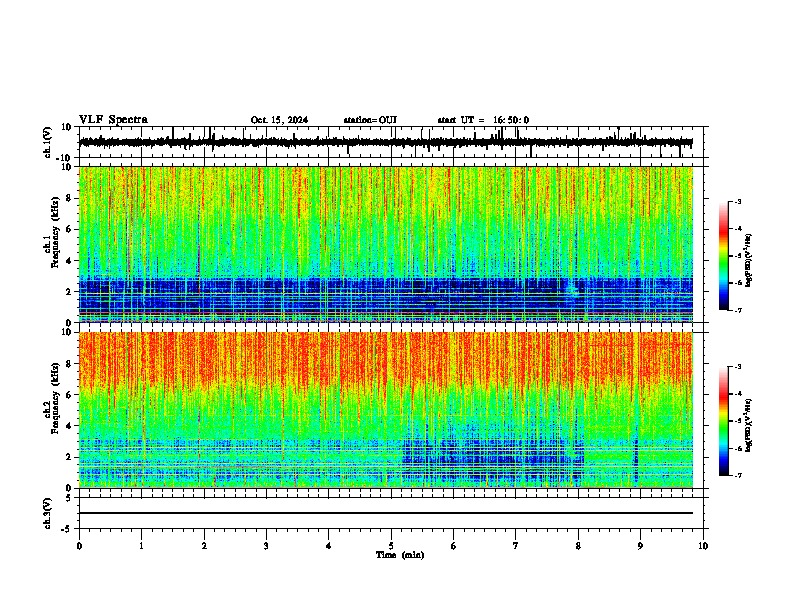Click the ch.2 spectrogram panel
792x612 pixels.
[x=386, y=410]
